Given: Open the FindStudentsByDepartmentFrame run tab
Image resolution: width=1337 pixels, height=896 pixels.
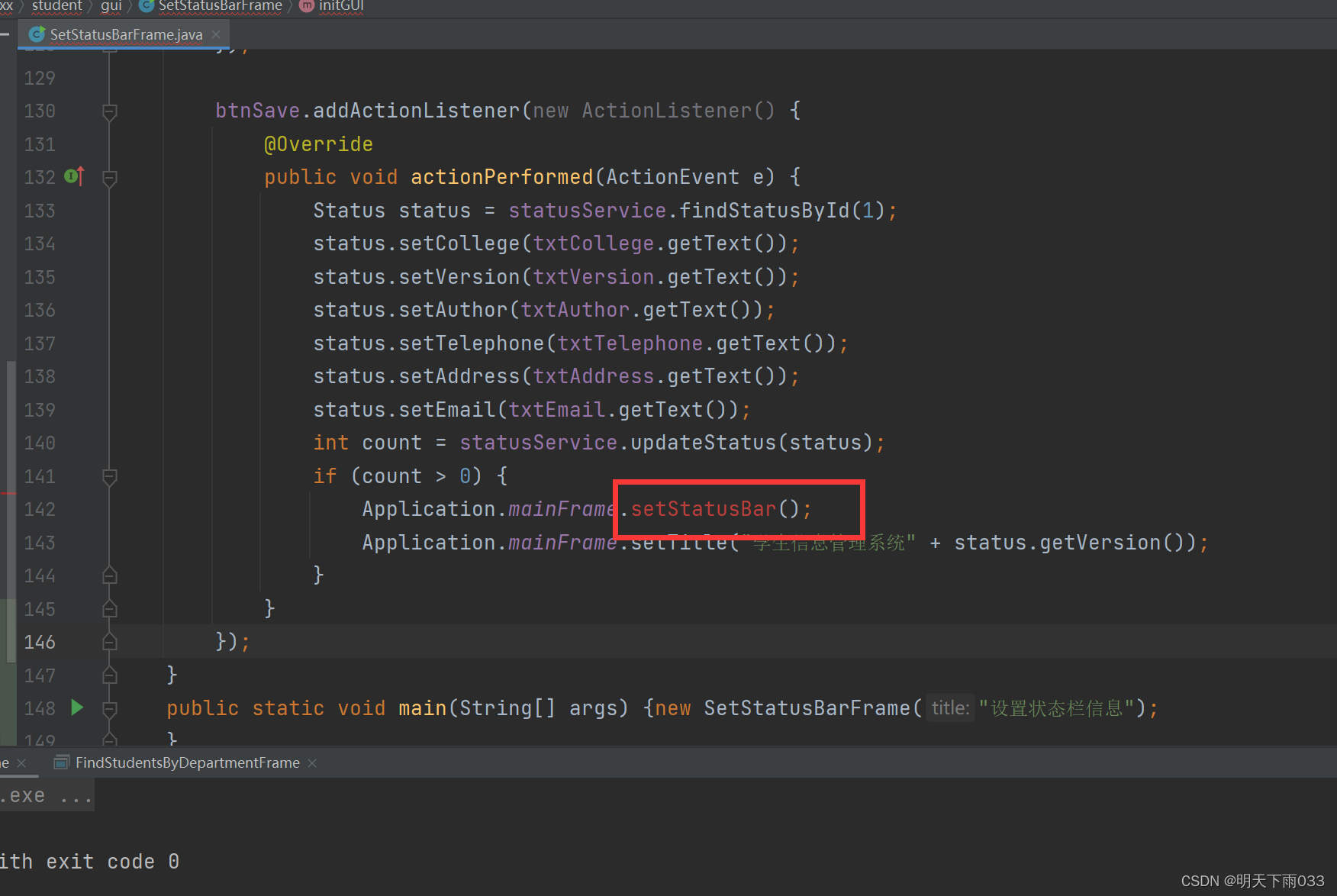Looking at the screenshot, I should [187, 762].
